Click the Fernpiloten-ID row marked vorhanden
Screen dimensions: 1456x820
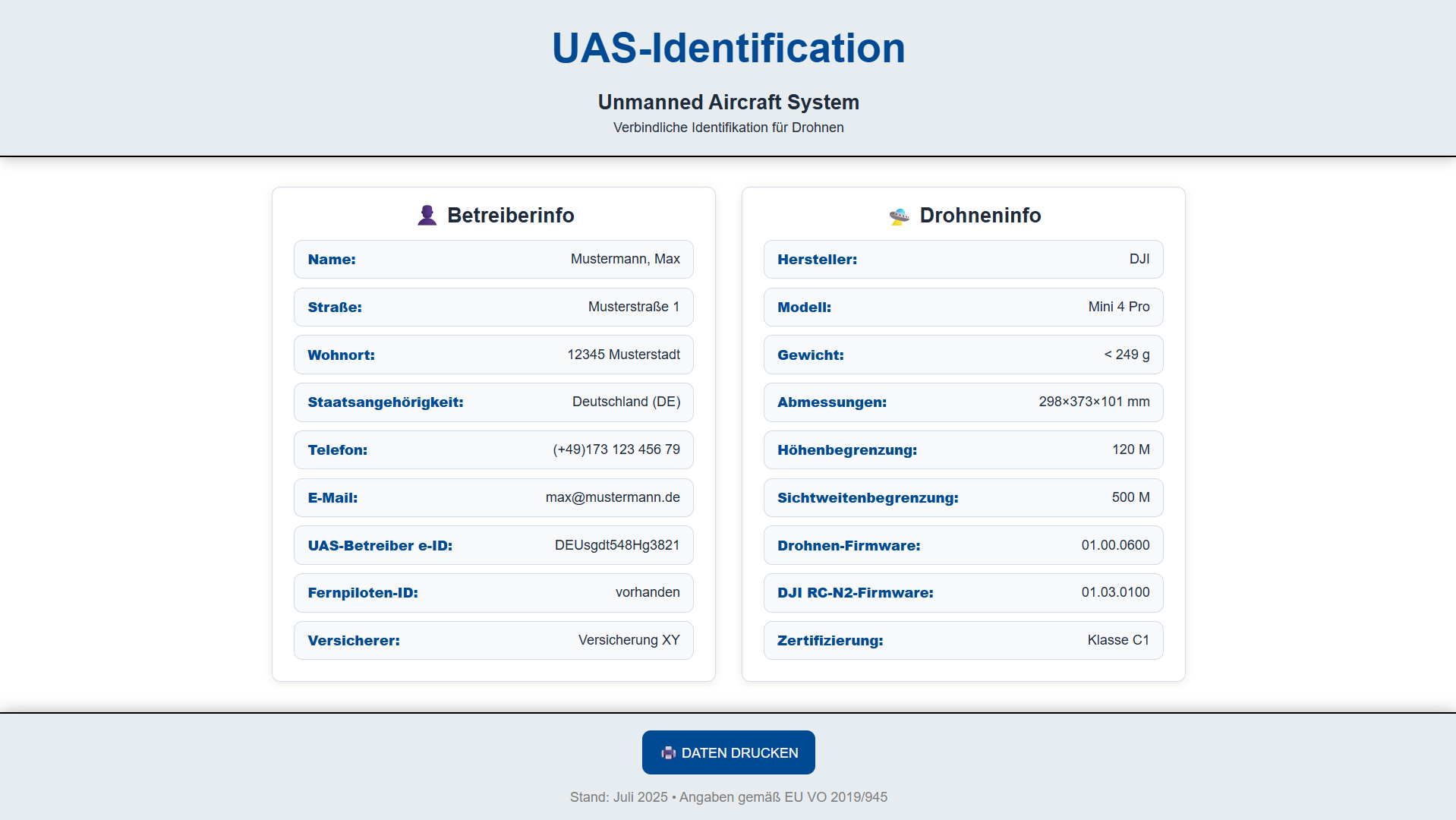pyautogui.click(x=493, y=593)
